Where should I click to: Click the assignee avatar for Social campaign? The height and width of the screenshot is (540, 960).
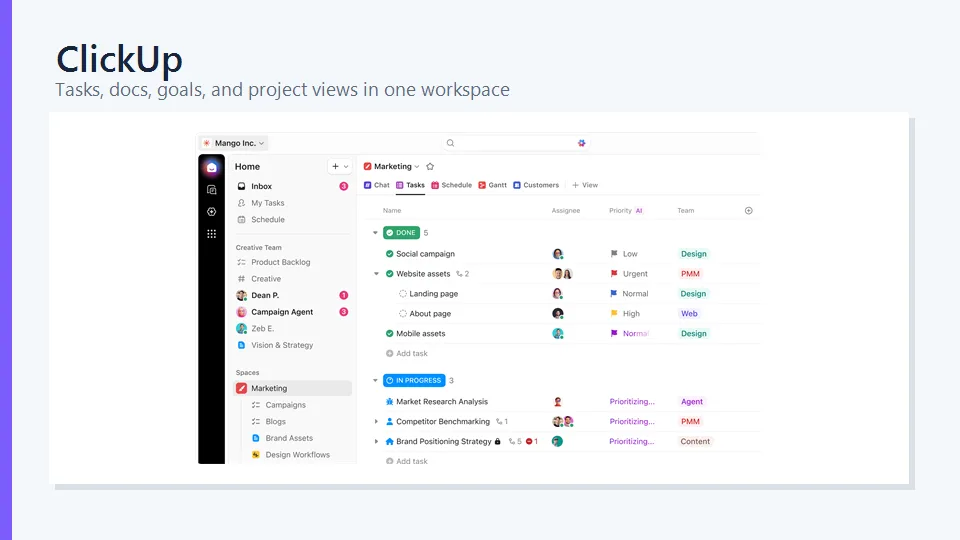(x=558, y=253)
